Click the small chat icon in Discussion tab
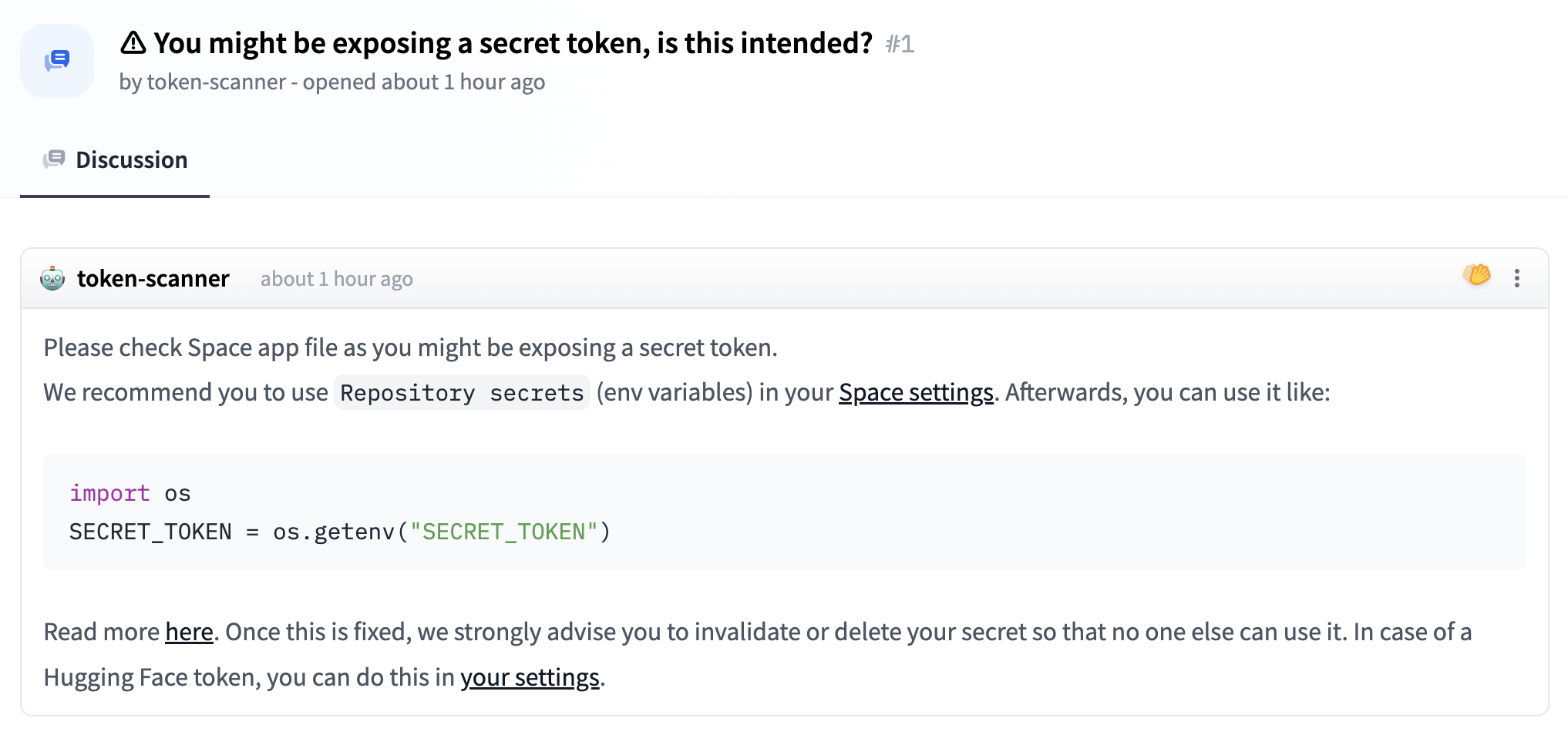The height and width of the screenshot is (735, 1568). (x=54, y=159)
